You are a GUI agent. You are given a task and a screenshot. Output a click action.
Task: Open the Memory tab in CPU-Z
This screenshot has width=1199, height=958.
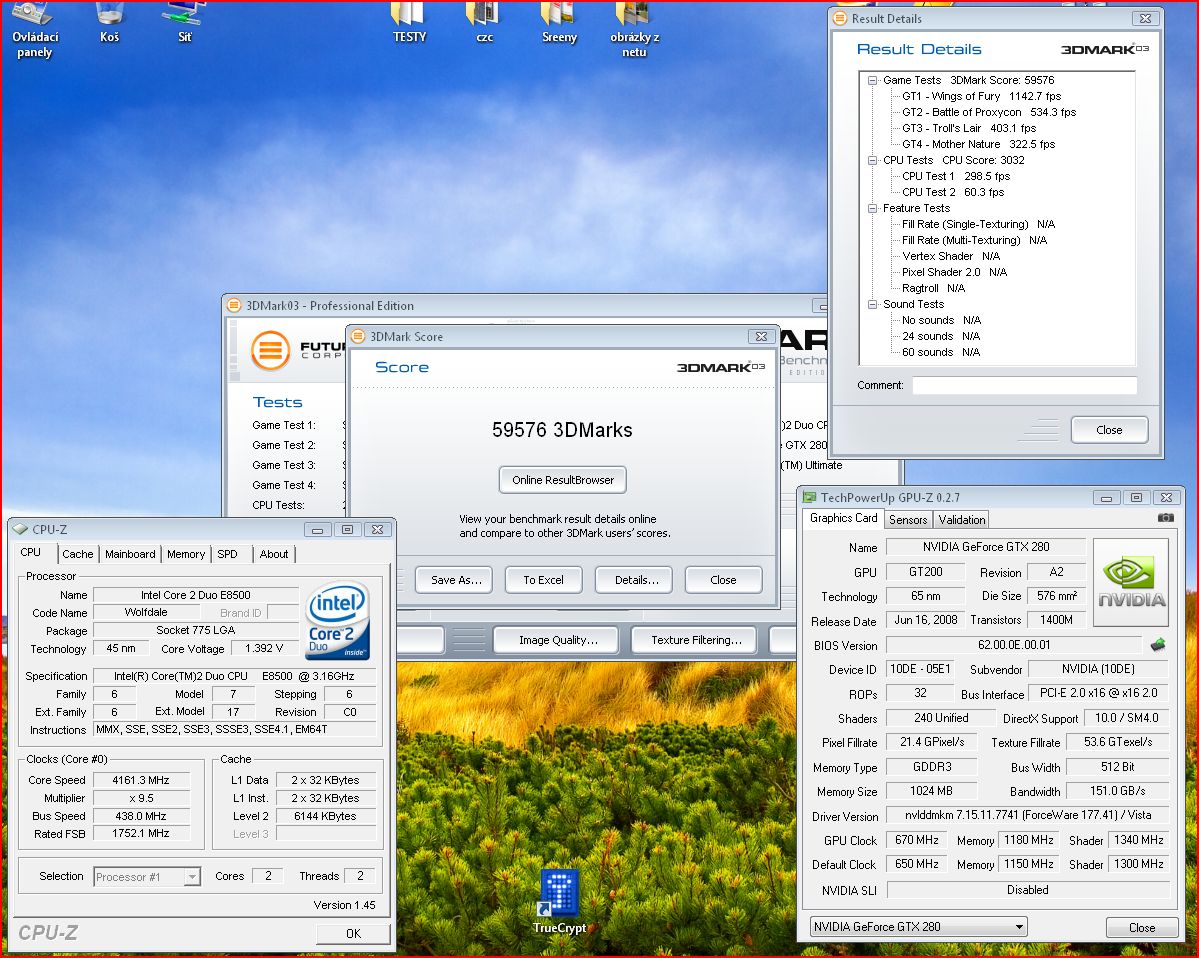coord(186,554)
